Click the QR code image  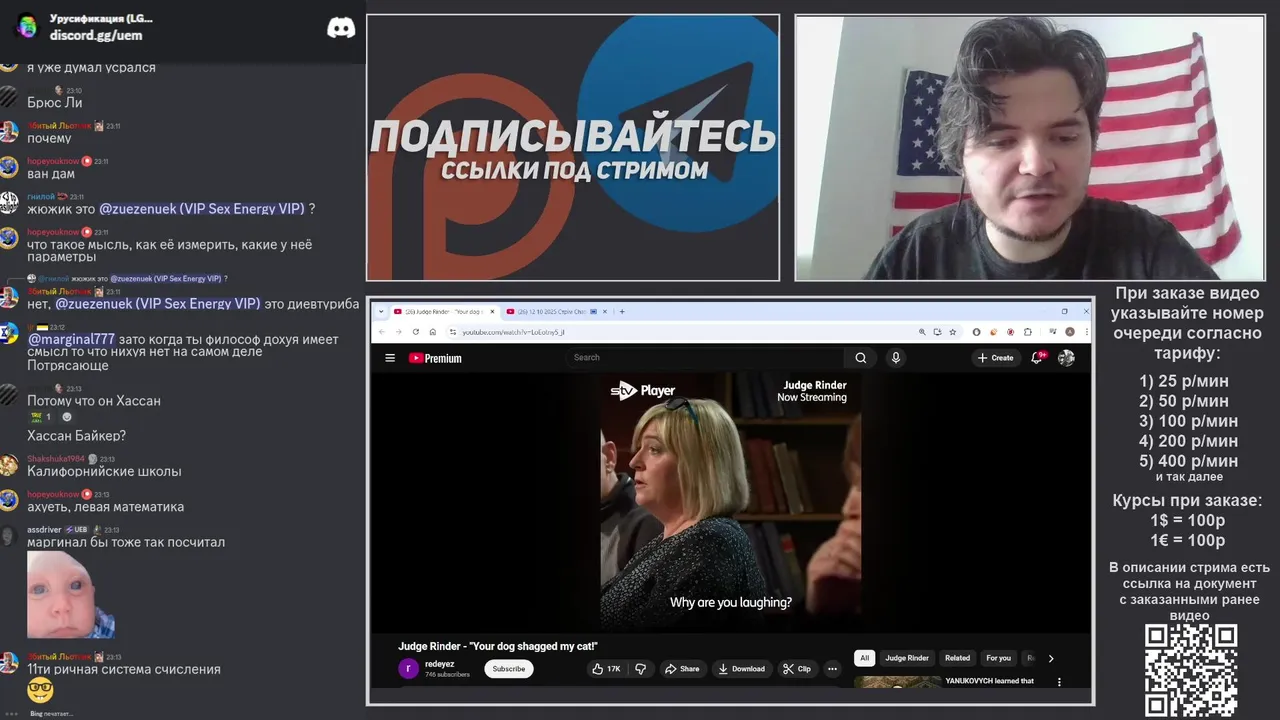[x=1191, y=671]
